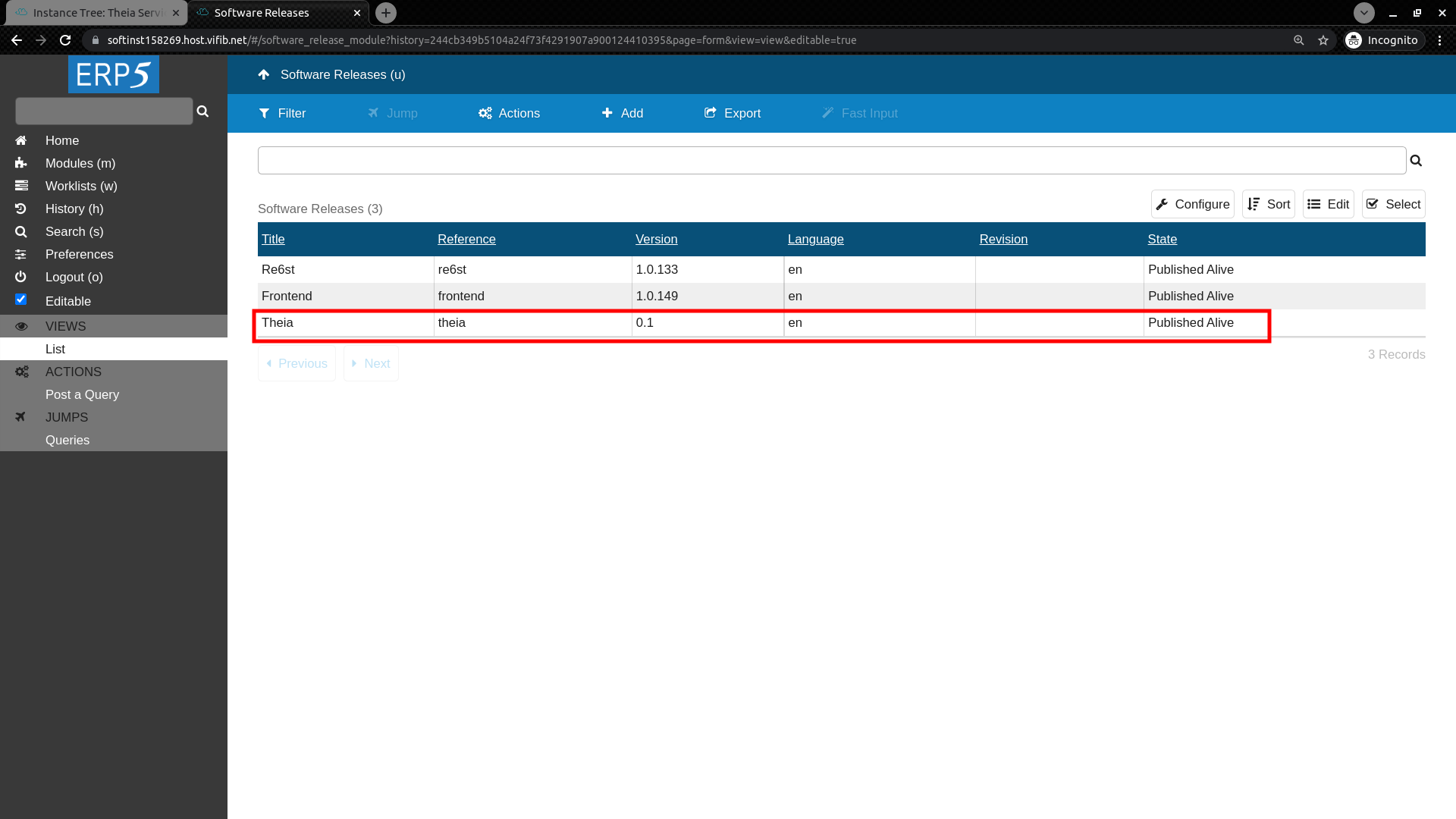
Task: Expand the State column header dropdown
Action: [1162, 239]
